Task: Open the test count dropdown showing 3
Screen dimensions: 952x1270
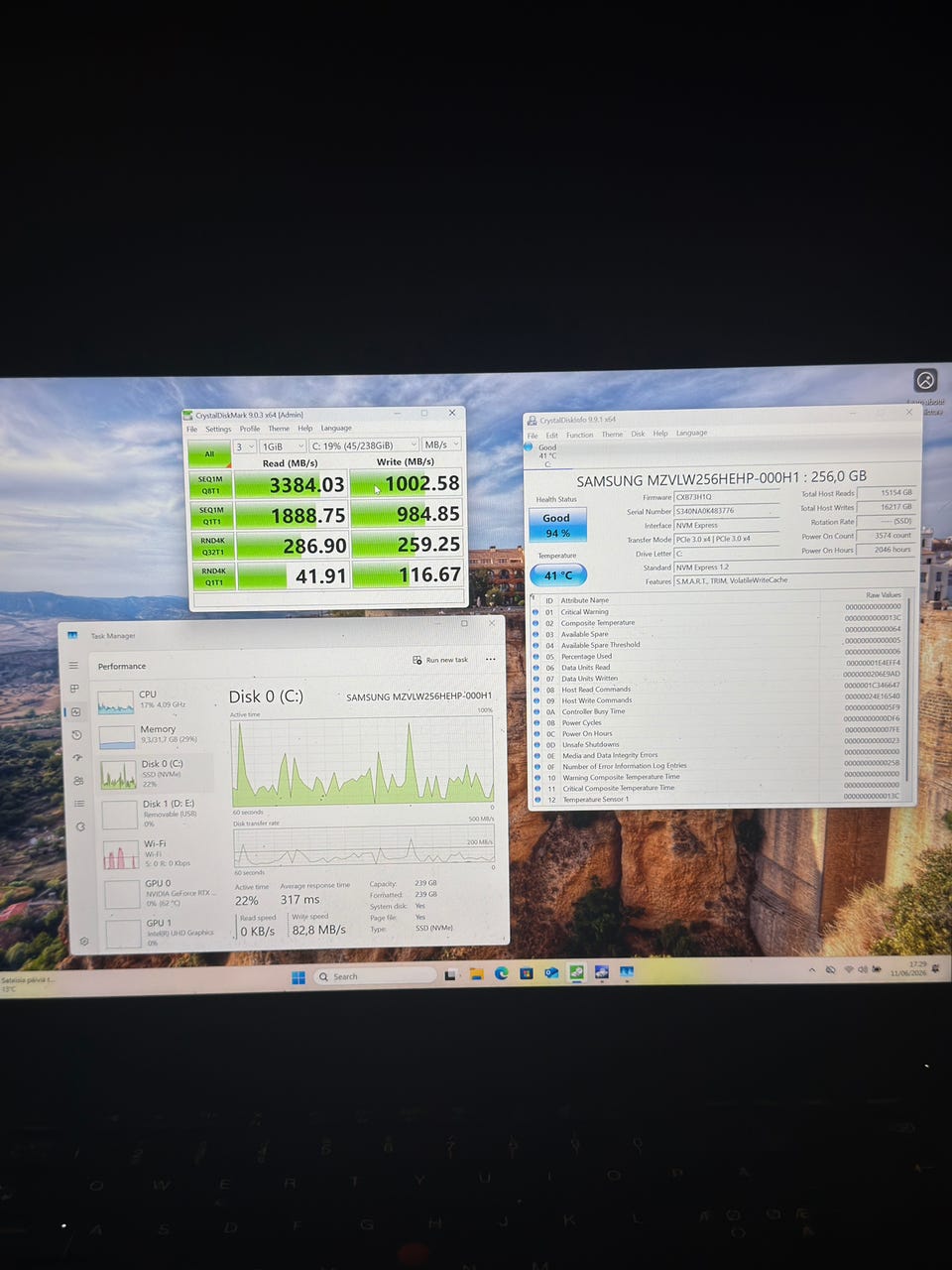Action: pos(244,445)
